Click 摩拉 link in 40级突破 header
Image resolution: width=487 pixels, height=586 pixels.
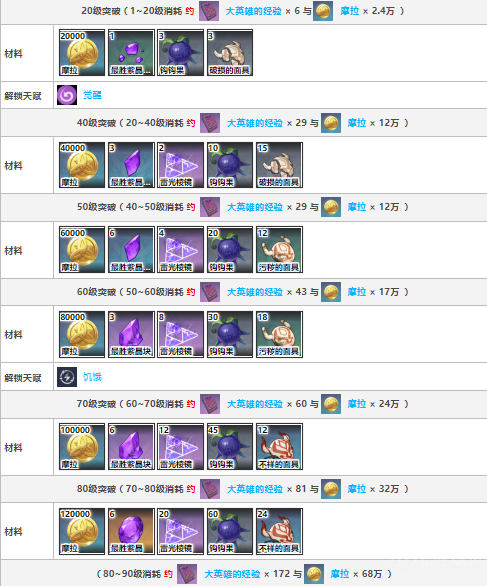tap(357, 123)
